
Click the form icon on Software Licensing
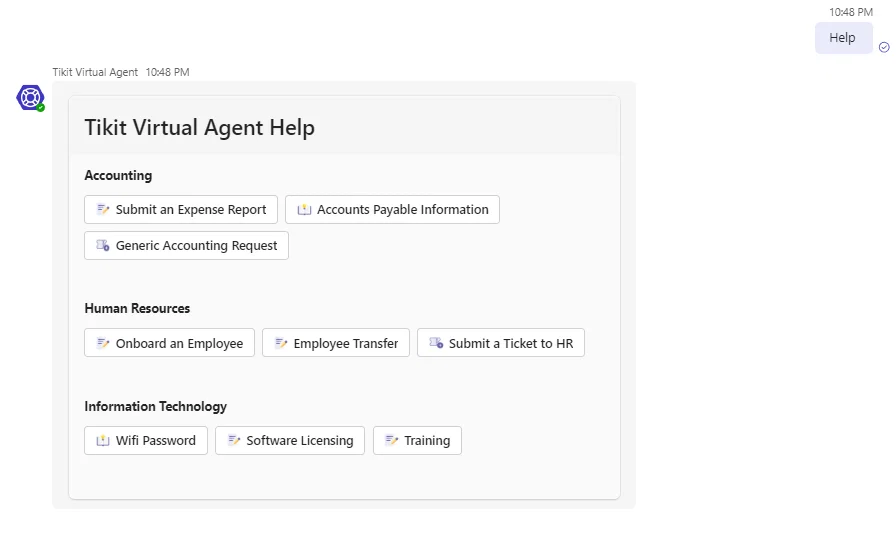234,440
